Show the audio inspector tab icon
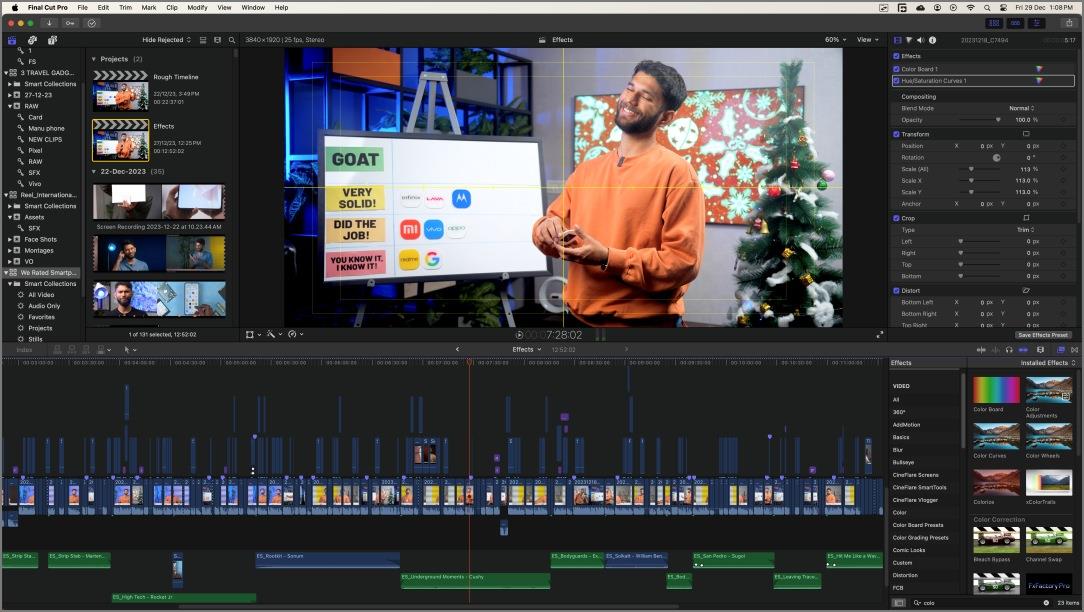The width and height of the screenshot is (1084, 612). pyautogui.click(x=920, y=40)
